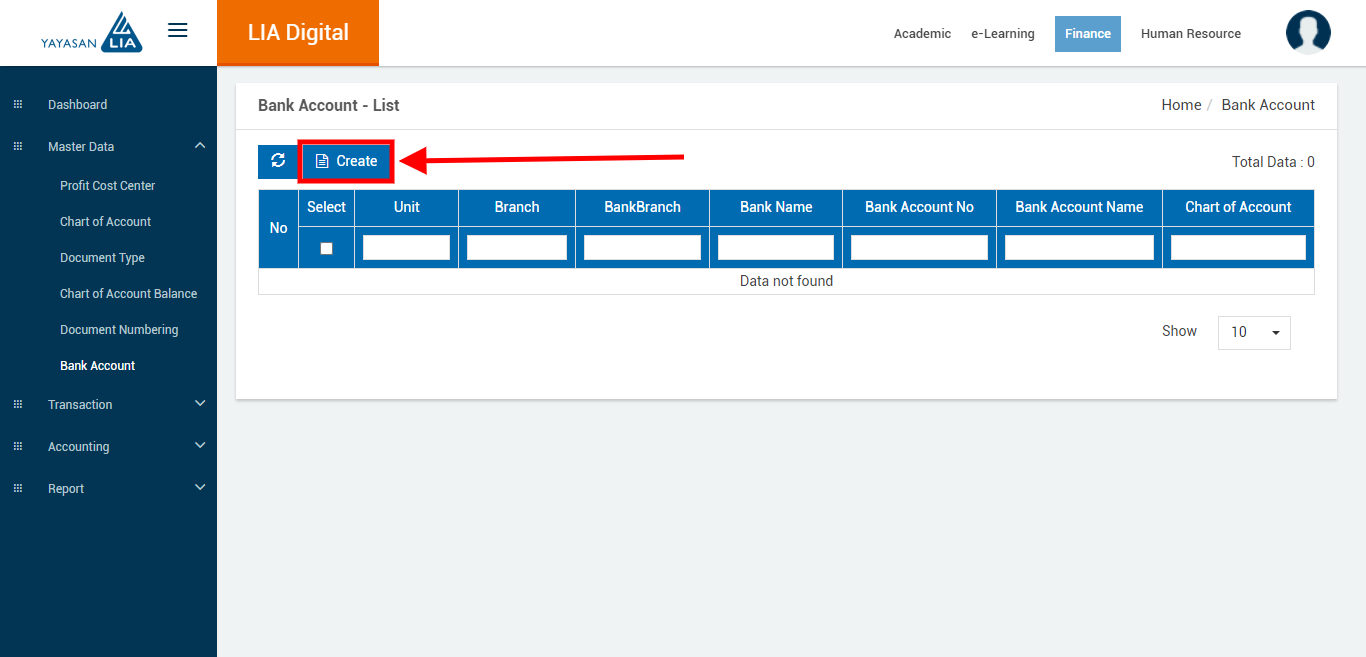Collapse the Master Data section

(x=200, y=146)
